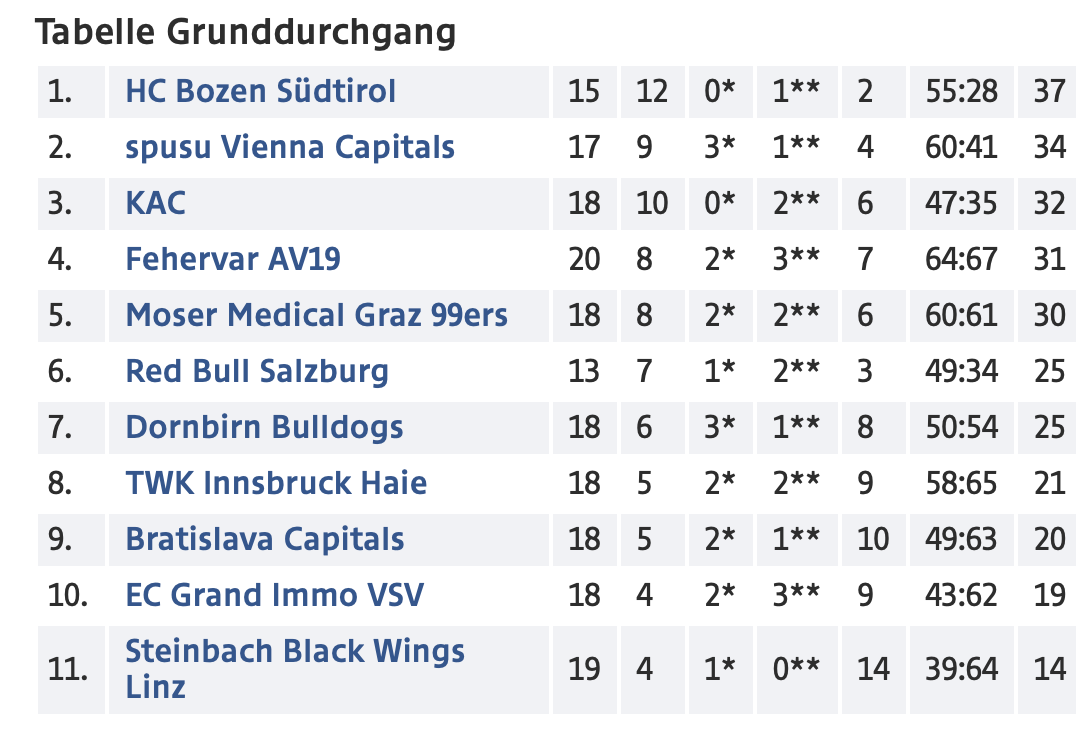Select Bratislava Capitals team link
The width and height of the screenshot is (1086, 734).
point(265,539)
